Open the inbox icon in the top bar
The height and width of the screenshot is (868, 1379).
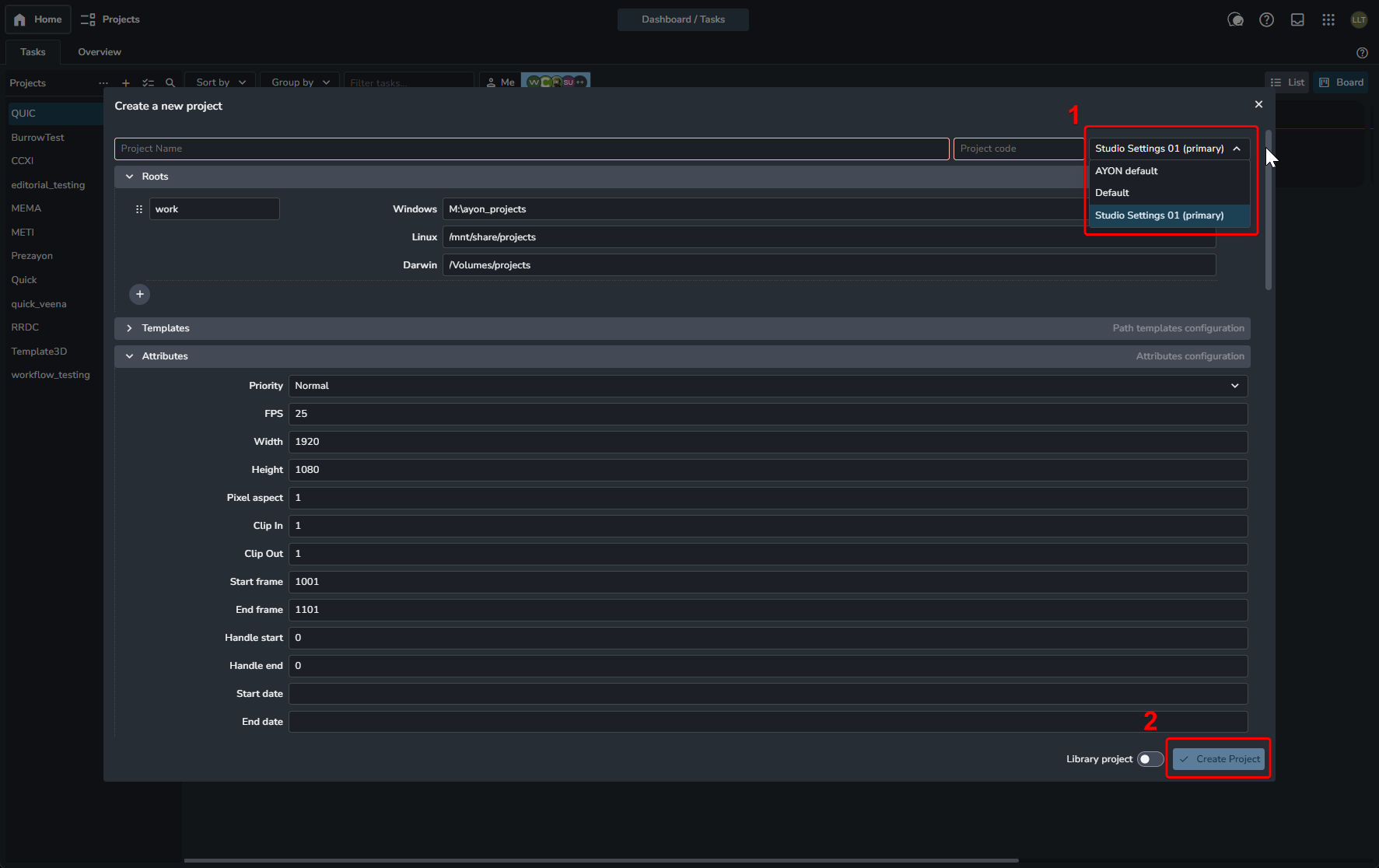coord(1297,19)
